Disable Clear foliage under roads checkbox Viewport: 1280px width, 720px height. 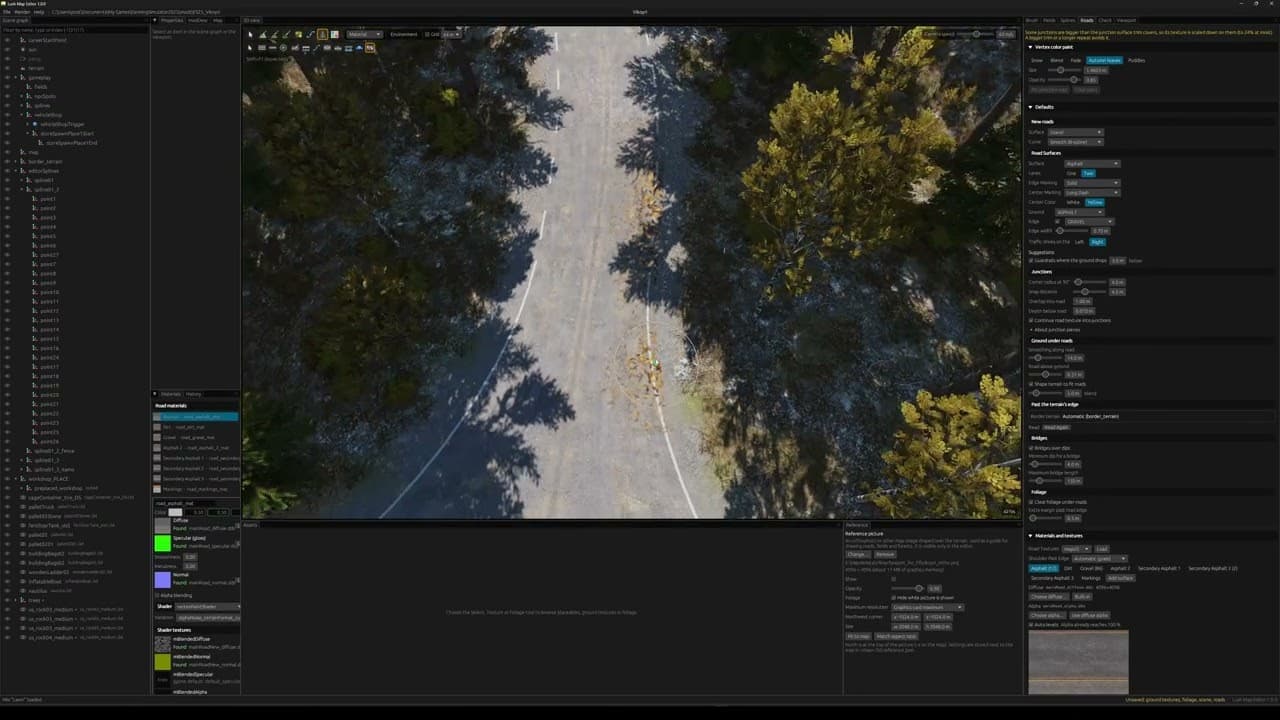(x=1032, y=502)
